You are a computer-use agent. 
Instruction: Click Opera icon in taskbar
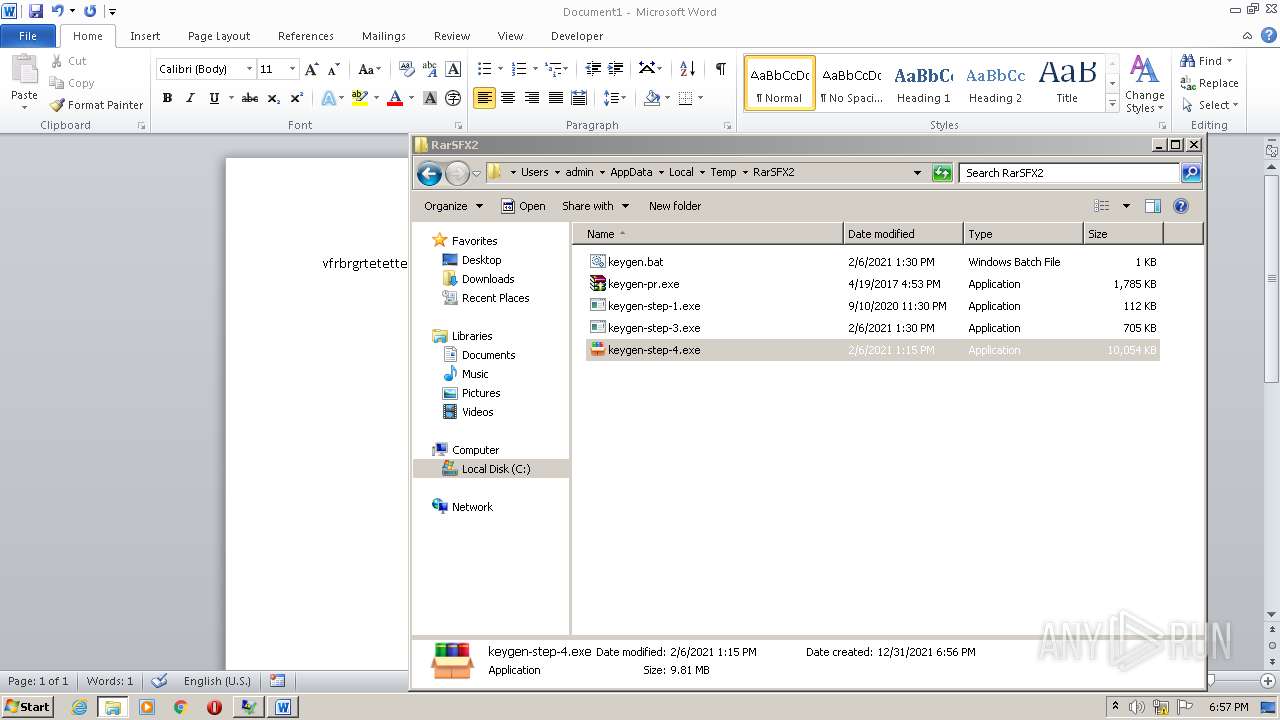click(214, 707)
